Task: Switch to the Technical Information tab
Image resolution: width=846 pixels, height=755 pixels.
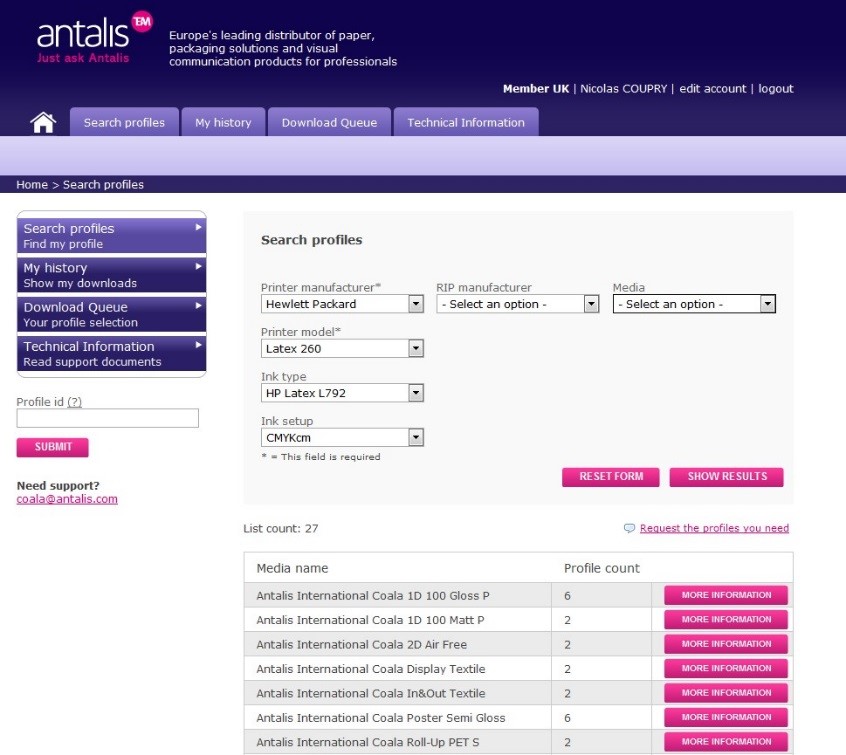Action: tap(466, 123)
